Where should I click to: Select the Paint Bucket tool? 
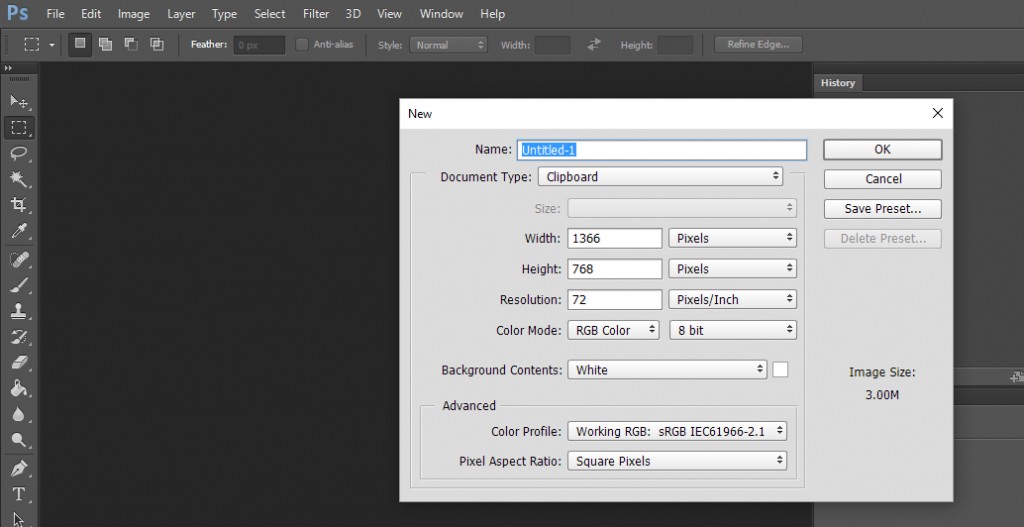[x=19, y=389]
